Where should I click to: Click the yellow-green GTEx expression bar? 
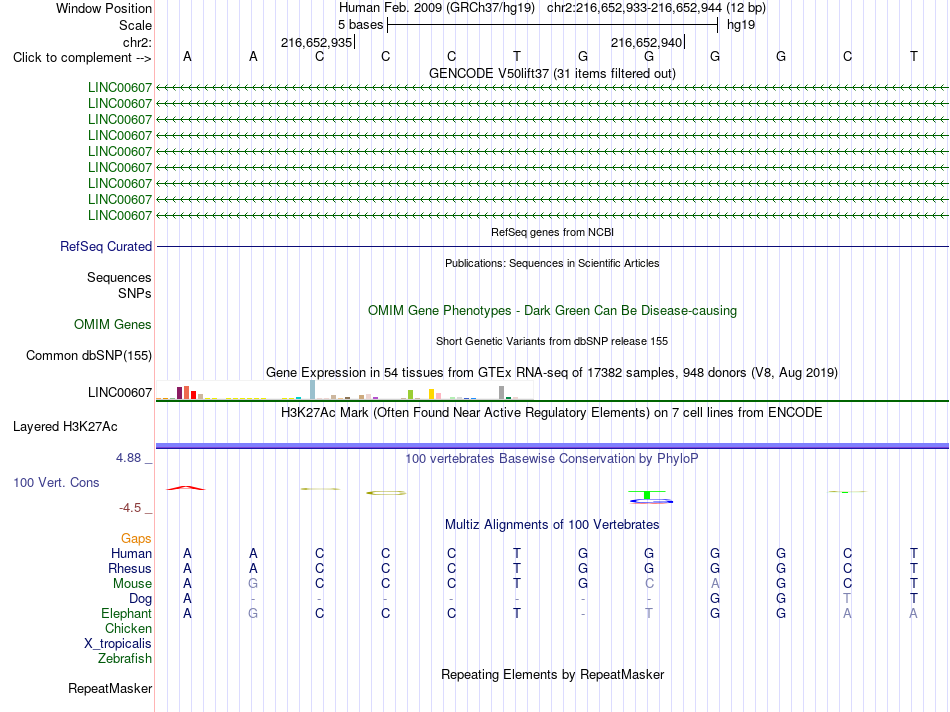click(x=410, y=394)
